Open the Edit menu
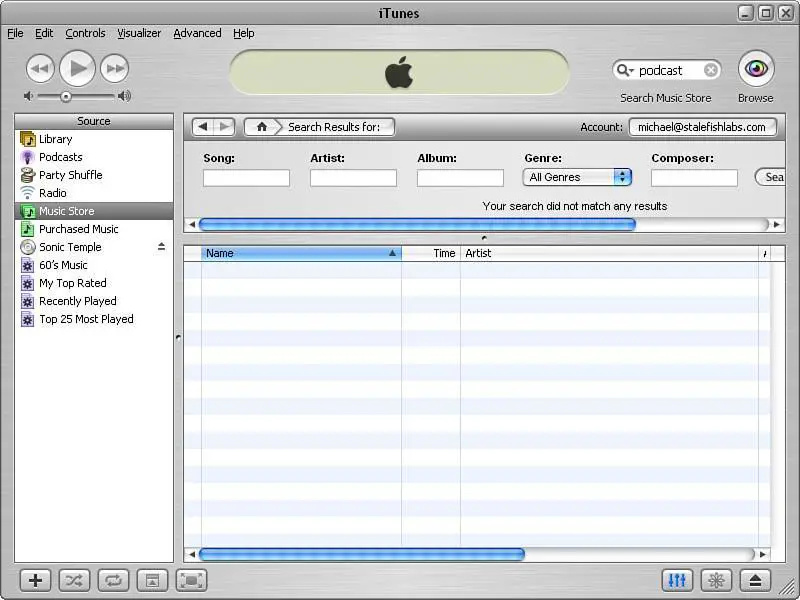The height and width of the screenshot is (600, 800). (x=44, y=33)
